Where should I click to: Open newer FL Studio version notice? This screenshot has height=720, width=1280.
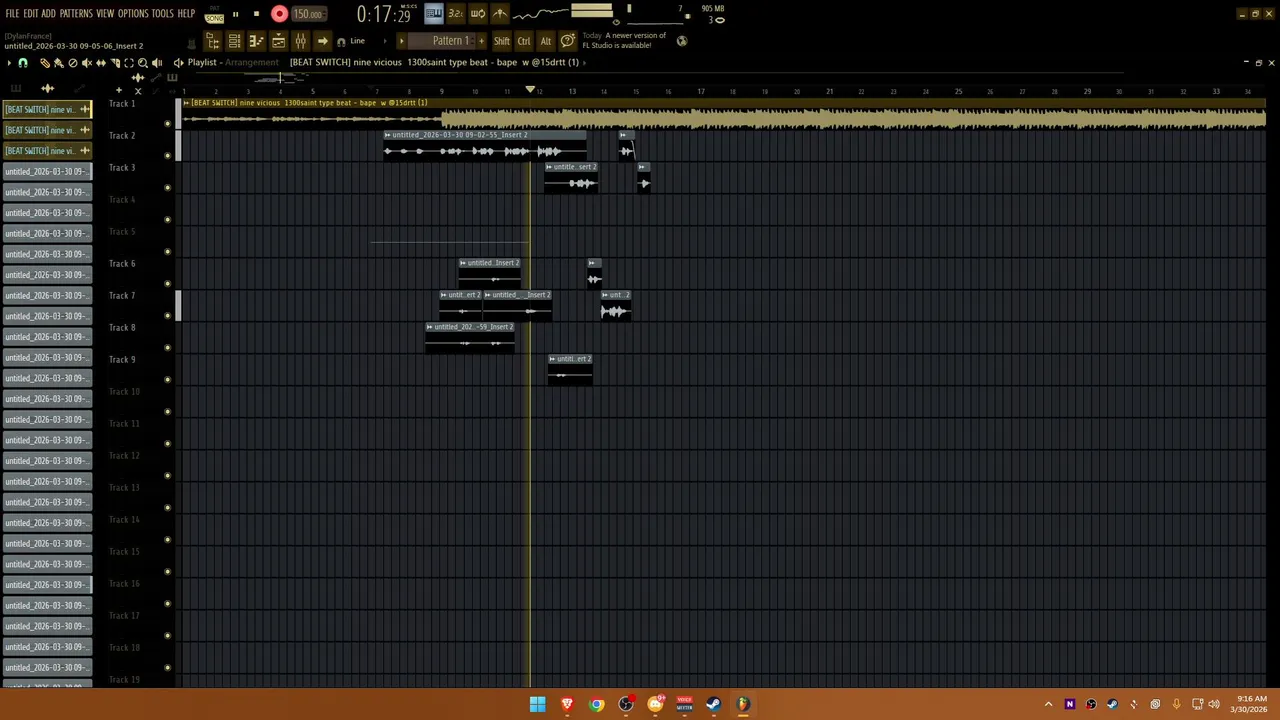point(625,41)
